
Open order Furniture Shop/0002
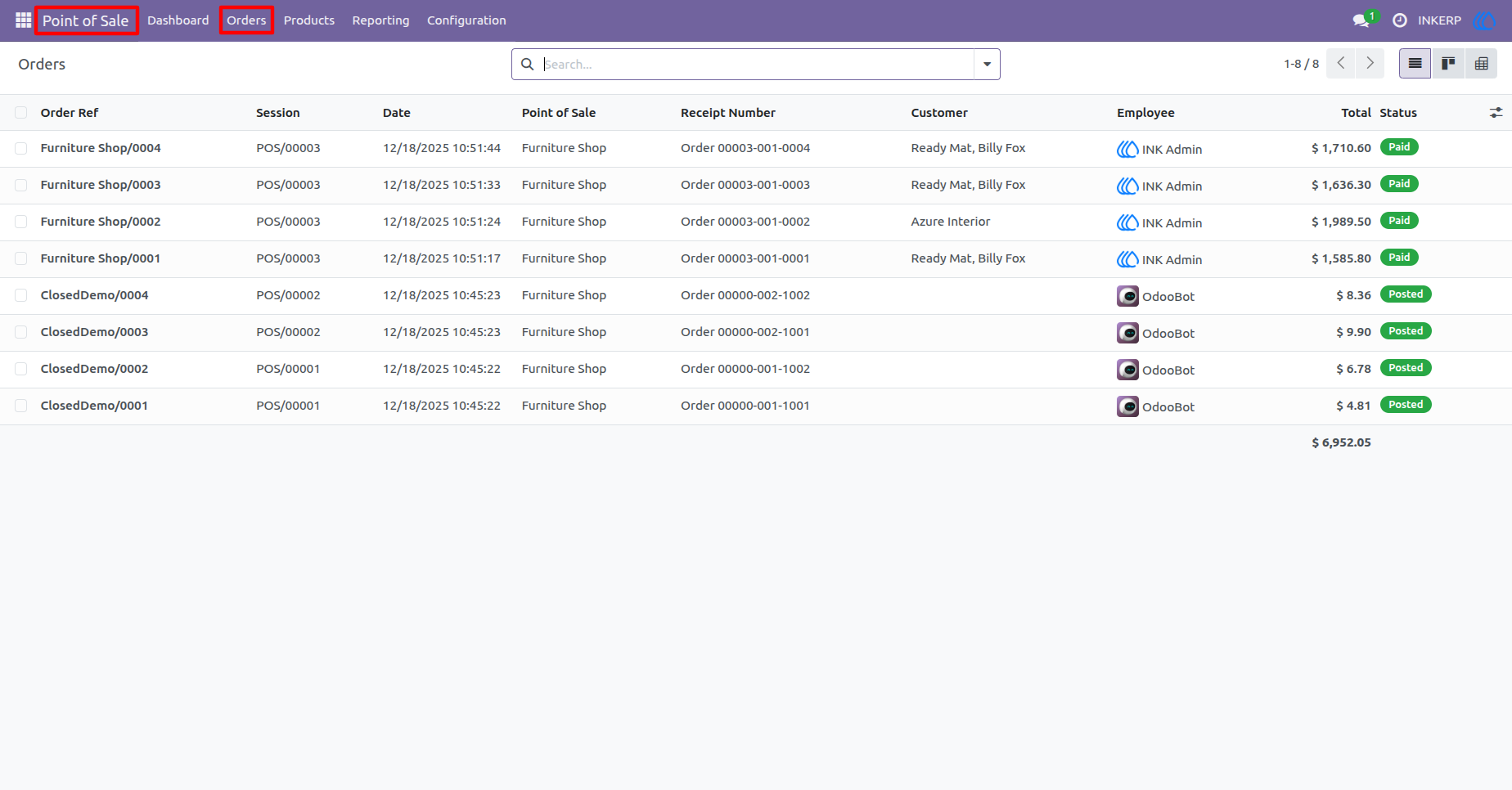pos(101,222)
